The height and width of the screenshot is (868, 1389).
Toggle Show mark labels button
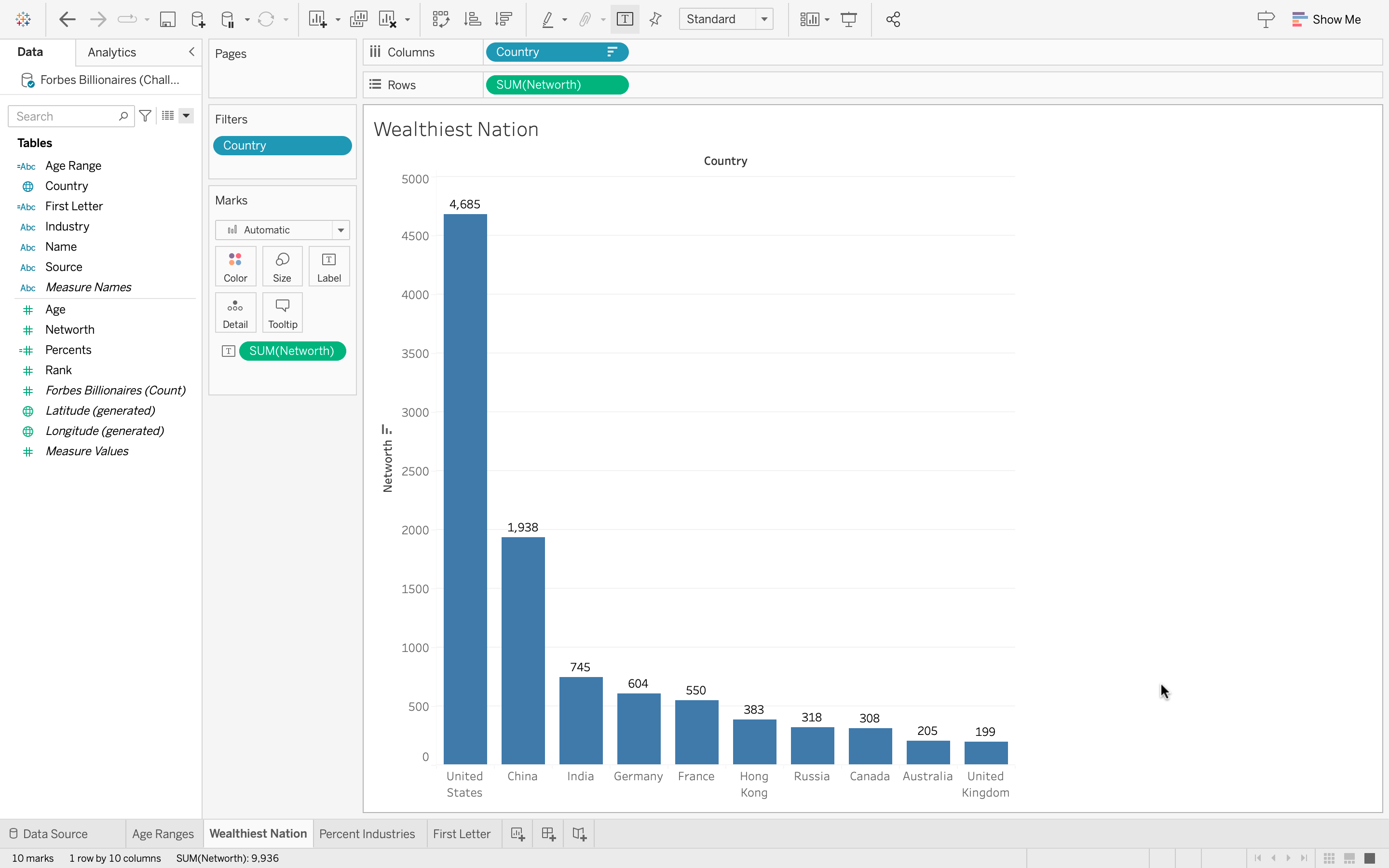pos(625,19)
